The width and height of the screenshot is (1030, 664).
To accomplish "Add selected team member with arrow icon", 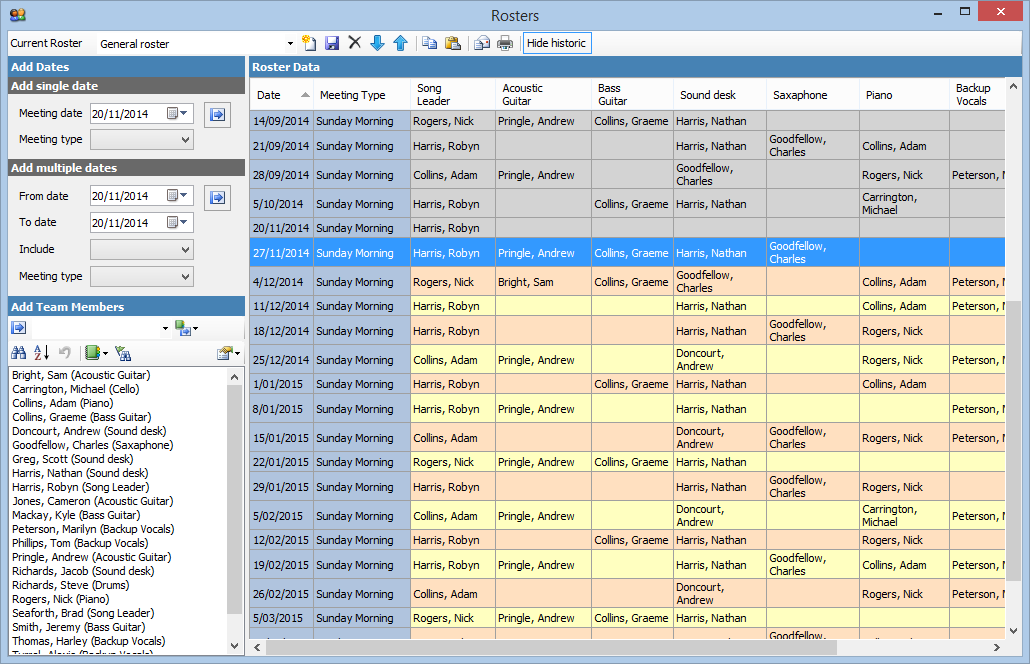I will [18, 328].
